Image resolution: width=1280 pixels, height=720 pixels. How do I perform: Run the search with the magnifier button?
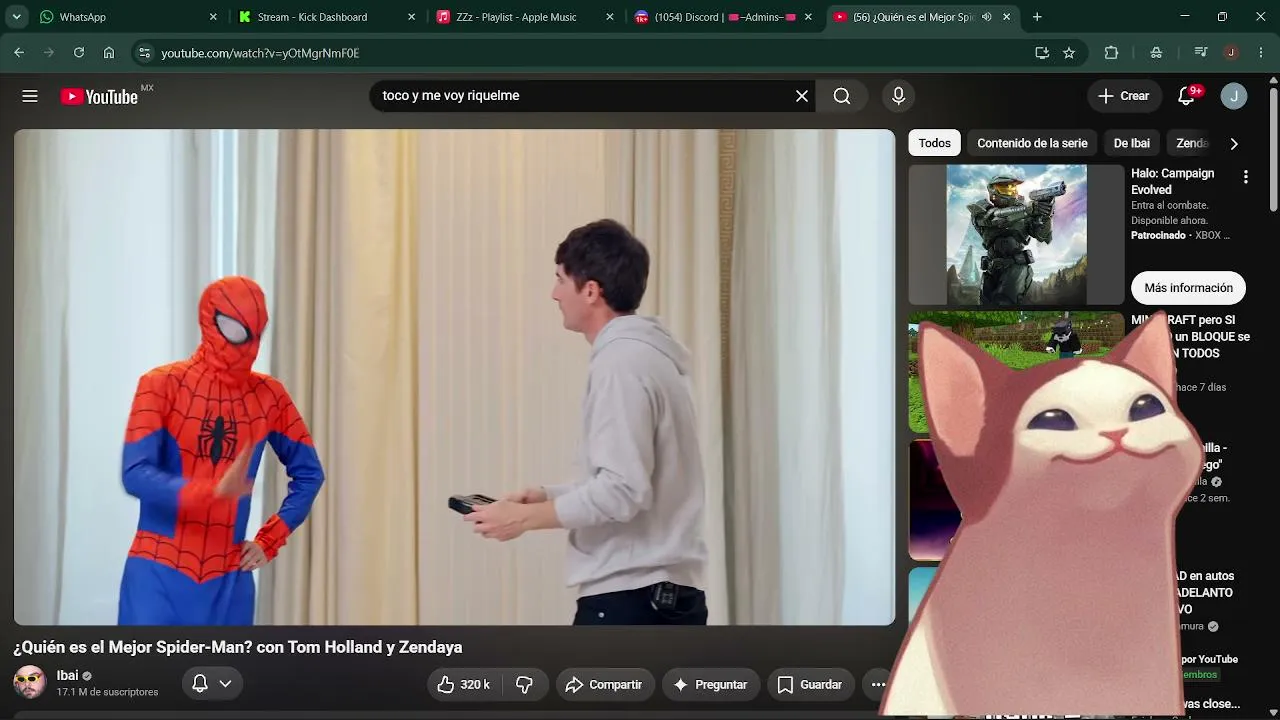tap(842, 96)
